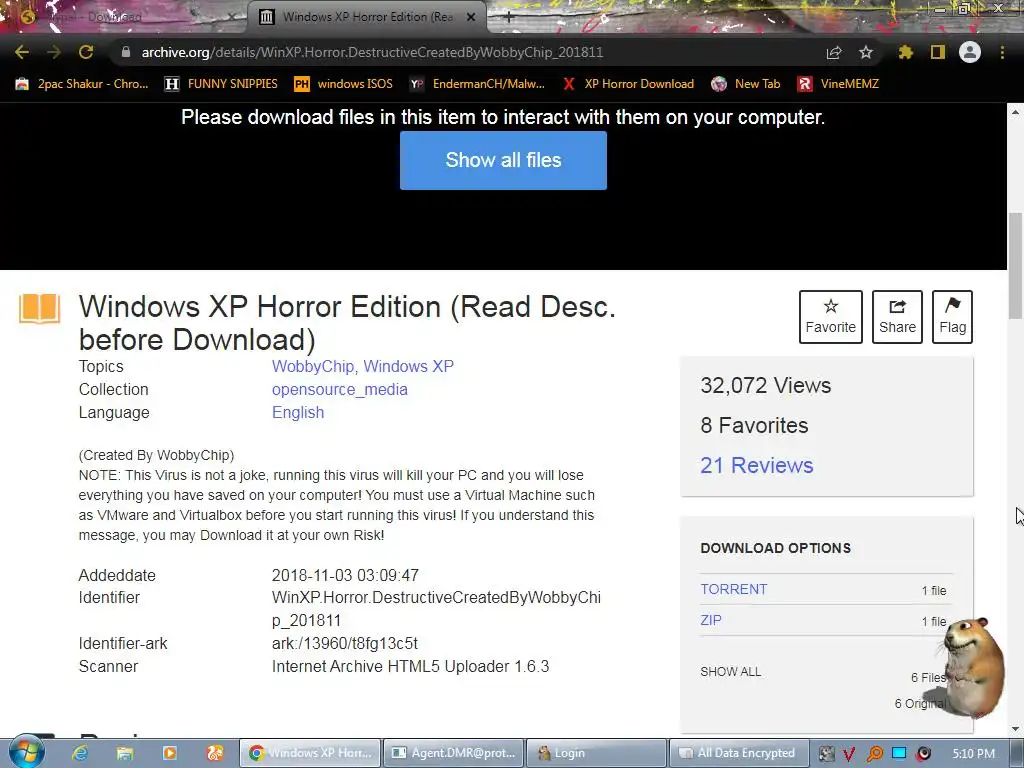
Task: Open the Windows XP topic link
Action: tap(408, 366)
